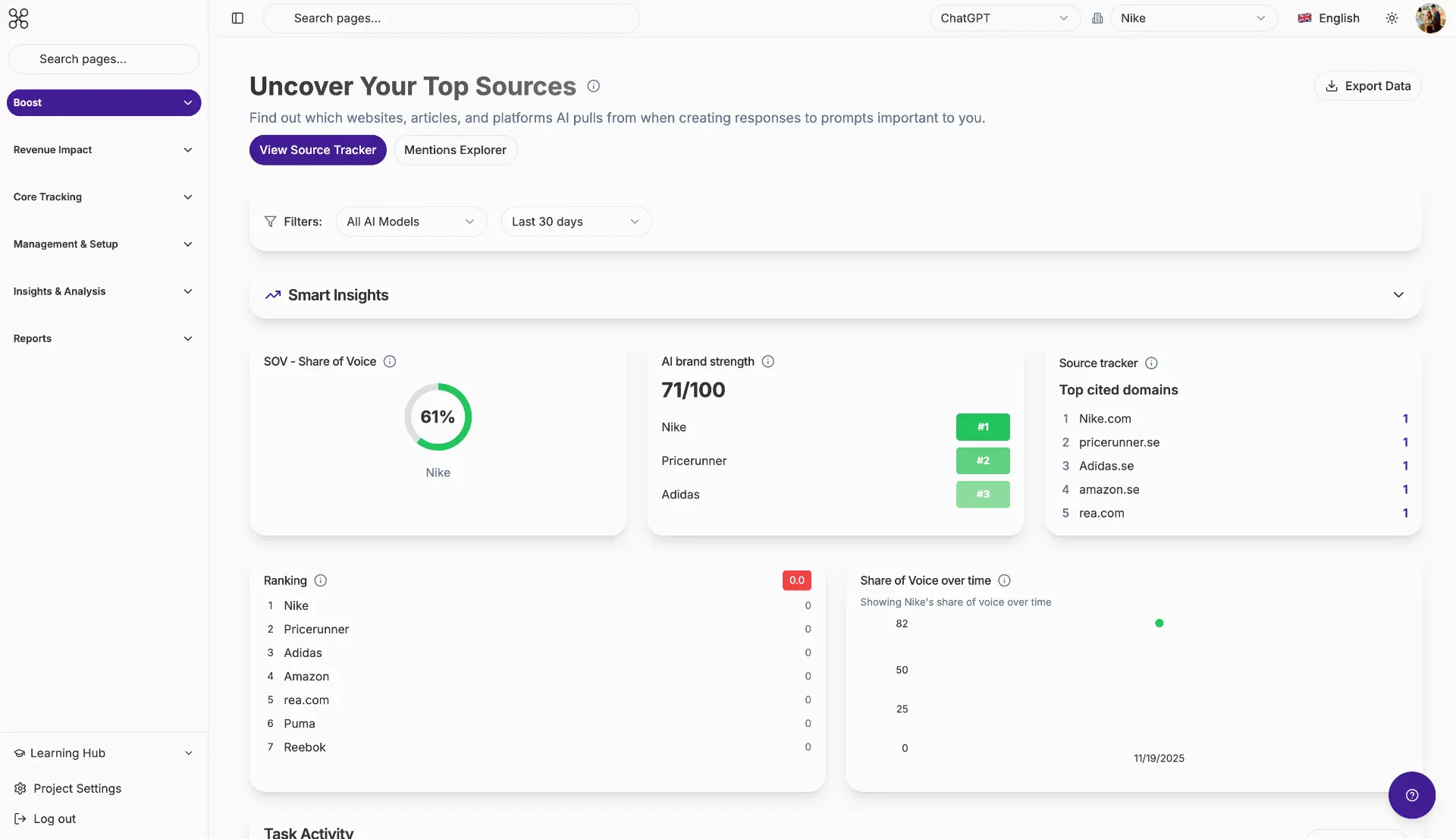Open the app logo icon in top-left corner
This screenshot has width=1456, height=839.
click(18, 18)
